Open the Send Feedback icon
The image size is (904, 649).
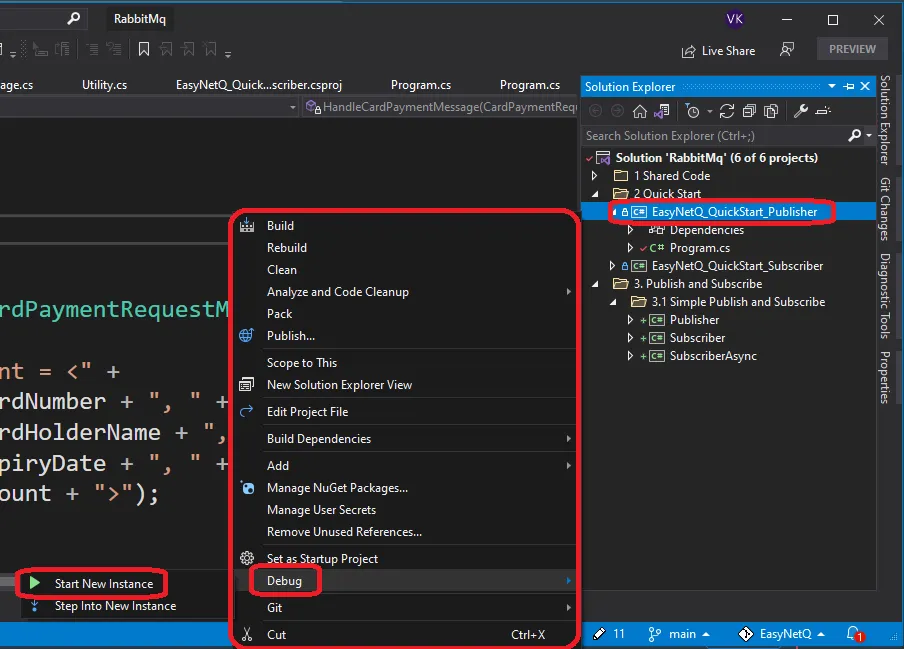click(788, 50)
